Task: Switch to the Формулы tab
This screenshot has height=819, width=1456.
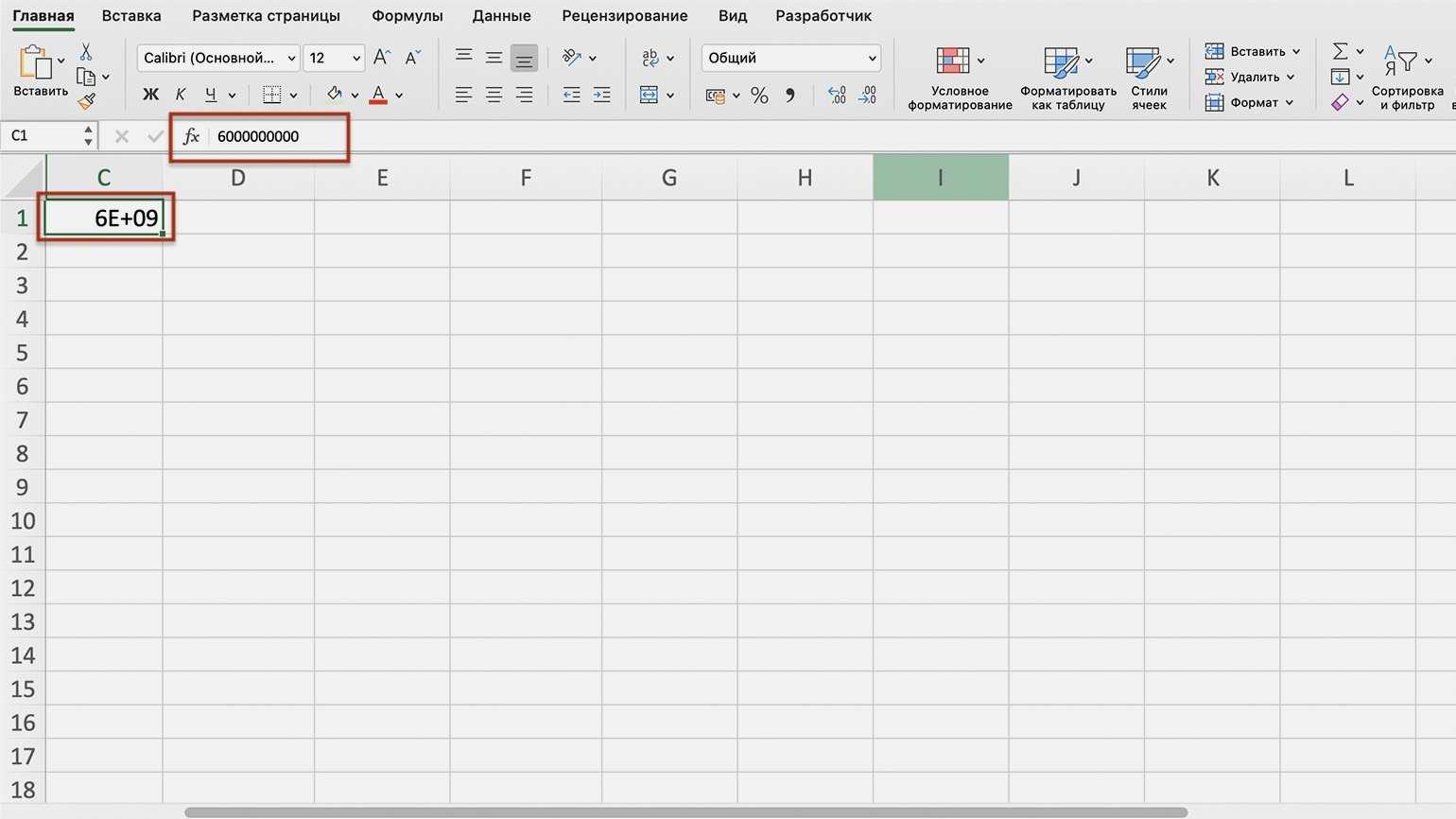Action: 407,16
